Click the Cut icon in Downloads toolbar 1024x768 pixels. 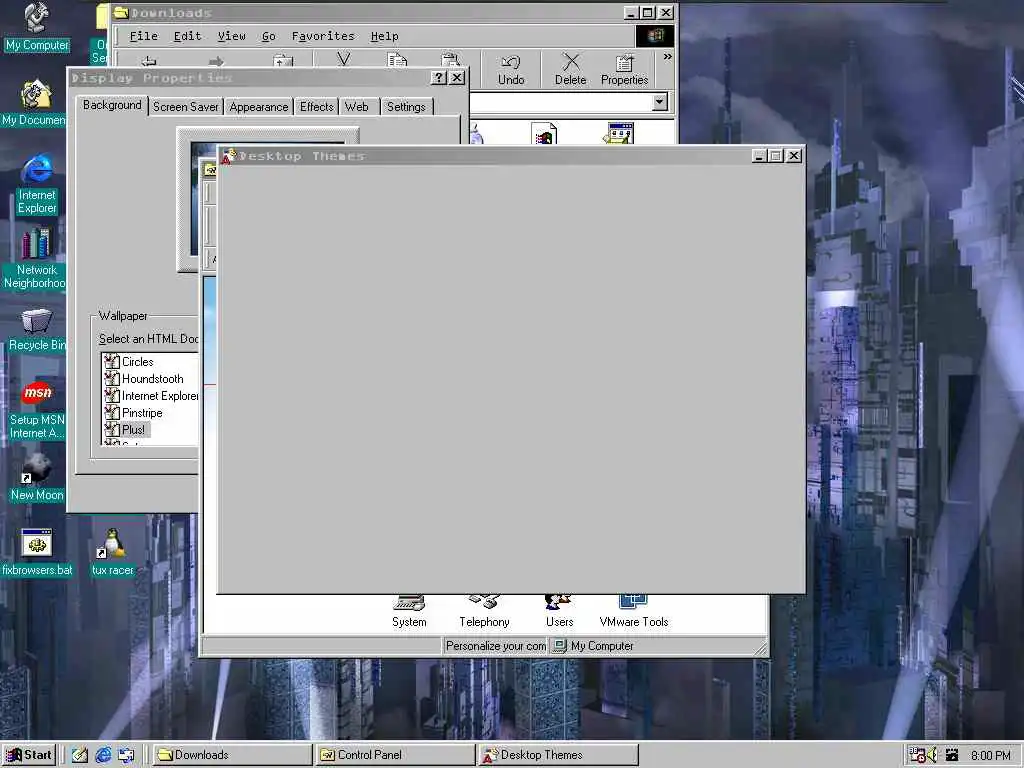tap(344, 61)
